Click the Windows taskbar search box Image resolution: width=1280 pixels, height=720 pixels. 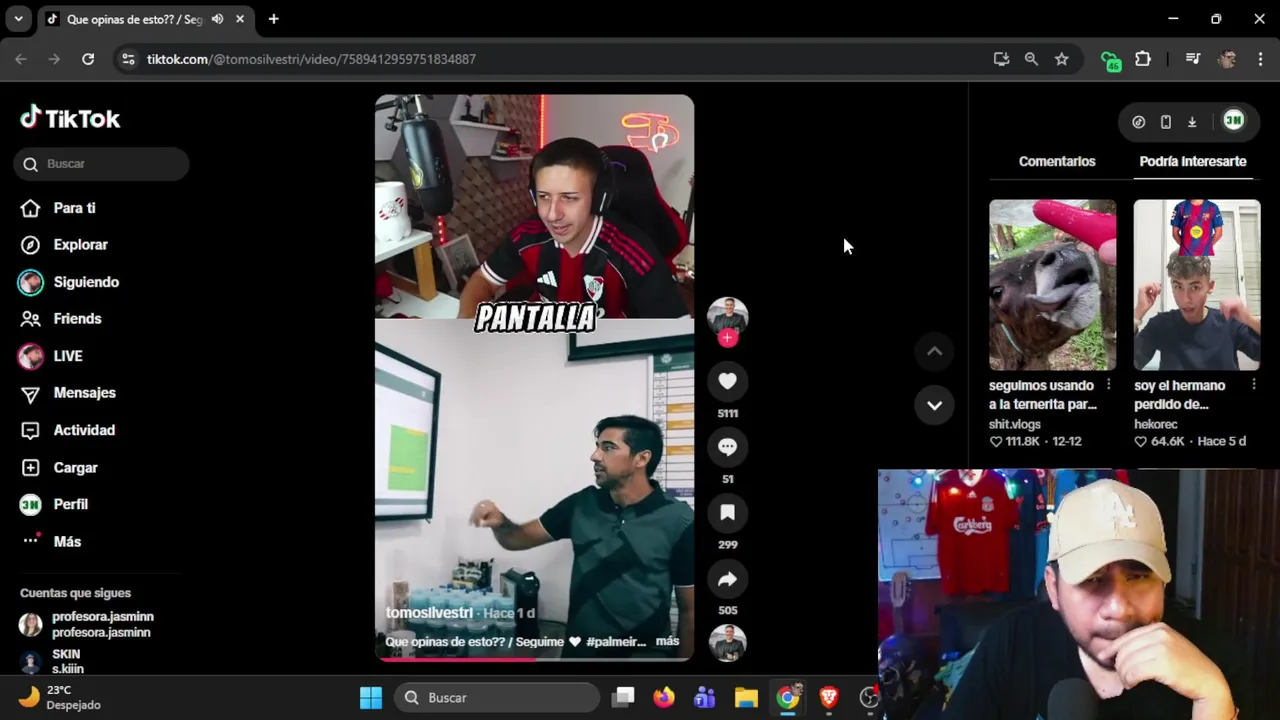coord(496,698)
